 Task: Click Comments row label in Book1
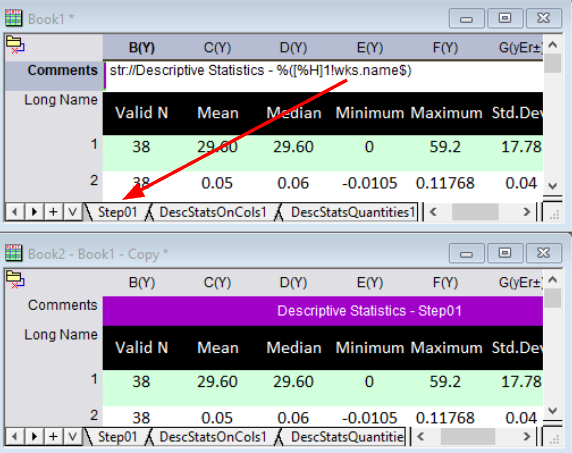point(54,76)
